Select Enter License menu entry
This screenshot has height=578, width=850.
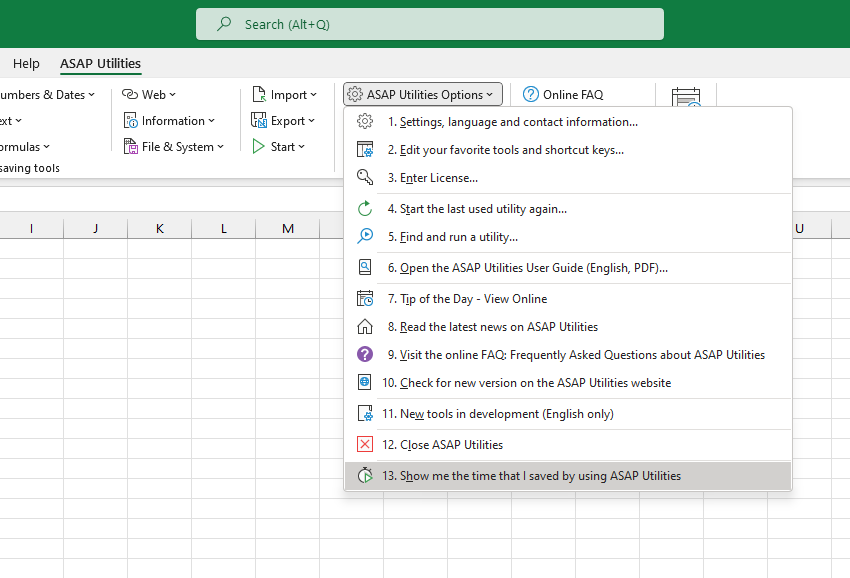[x=568, y=177]
